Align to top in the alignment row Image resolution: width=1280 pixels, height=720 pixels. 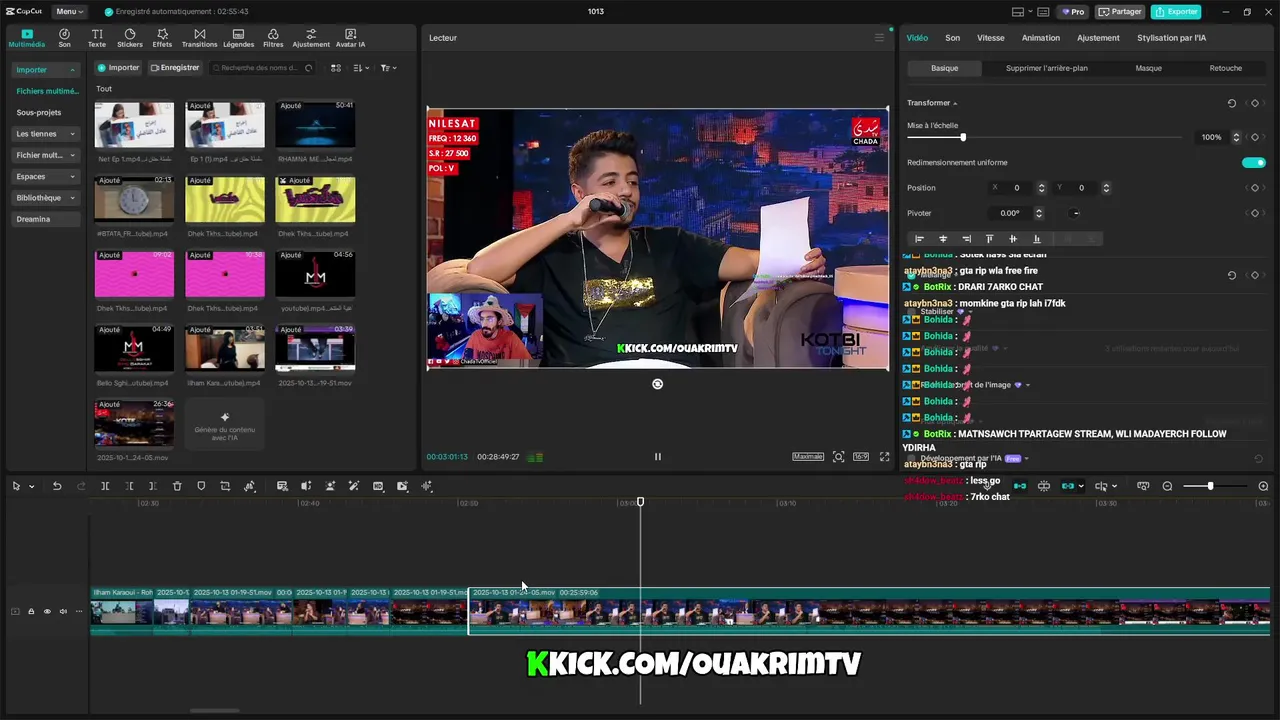coord(989,239)
